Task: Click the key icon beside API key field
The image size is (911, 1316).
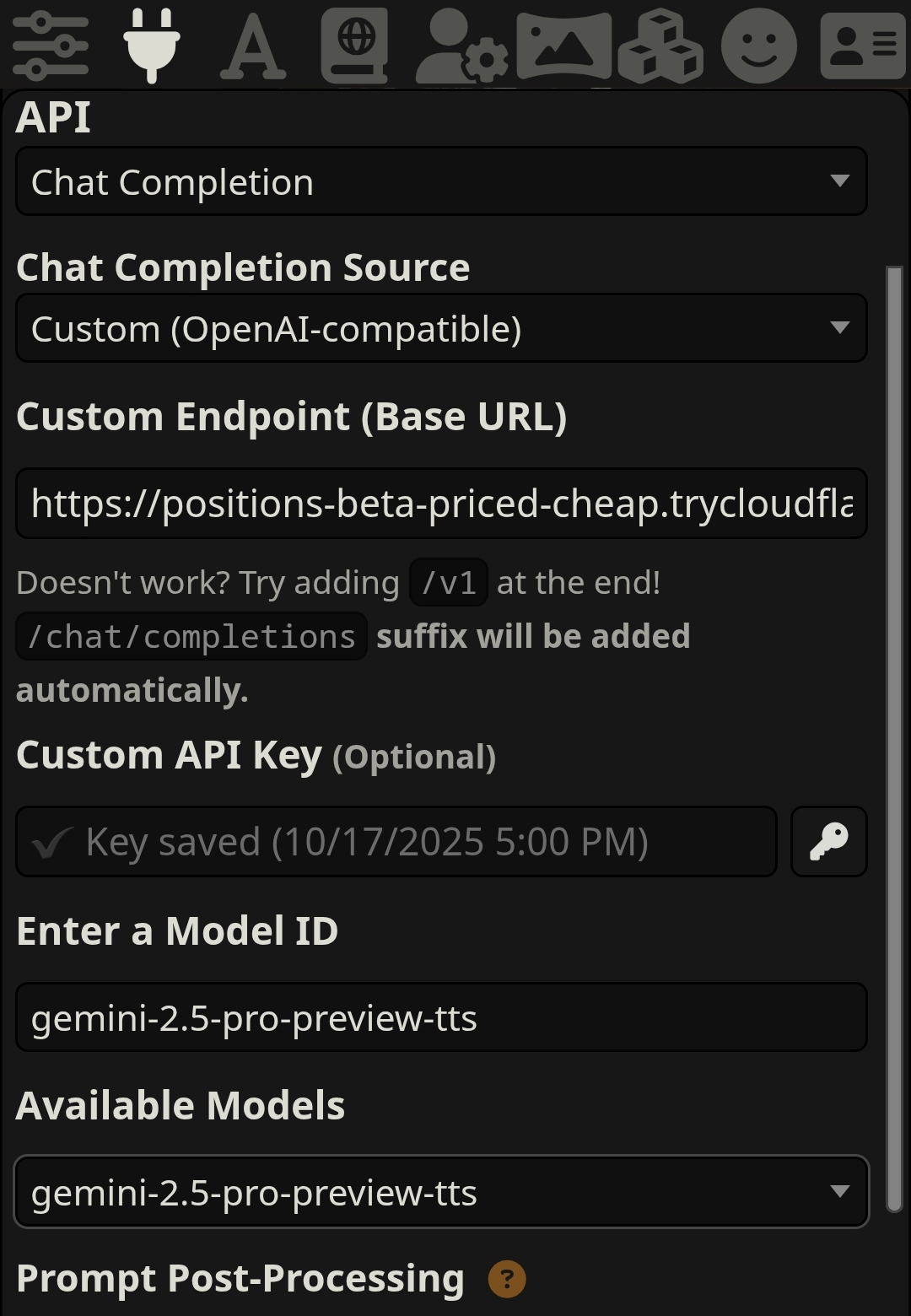Action: pyautogui.click(x=828, y=842)
